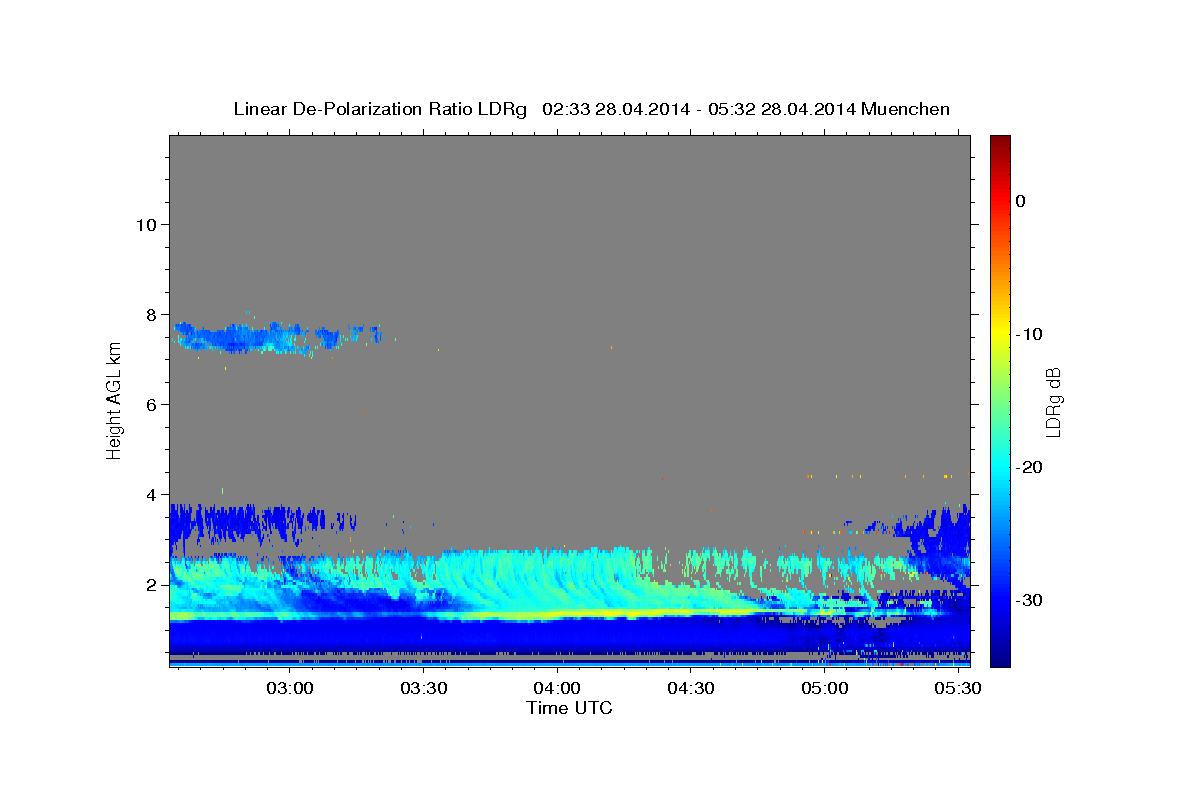Click the 04:30 time tick label

(x=690, y=689)
